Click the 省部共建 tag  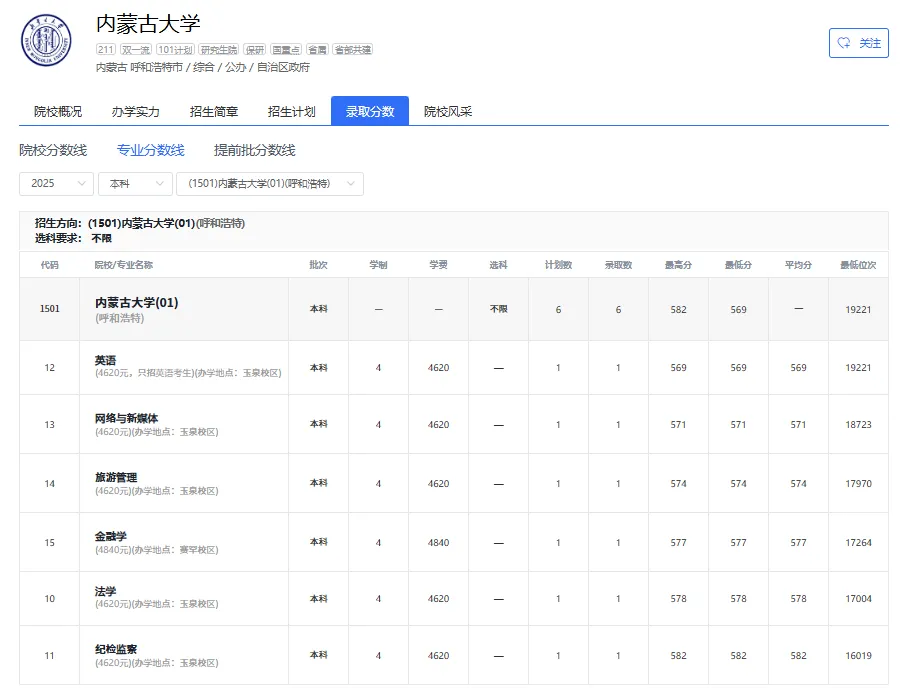(x=352, y=49)
